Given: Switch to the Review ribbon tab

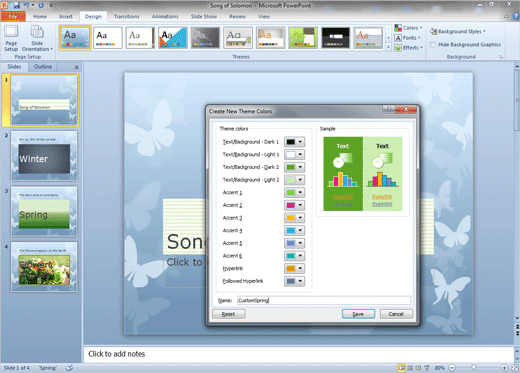Looking at the screenshot, I should click(237, 16).
